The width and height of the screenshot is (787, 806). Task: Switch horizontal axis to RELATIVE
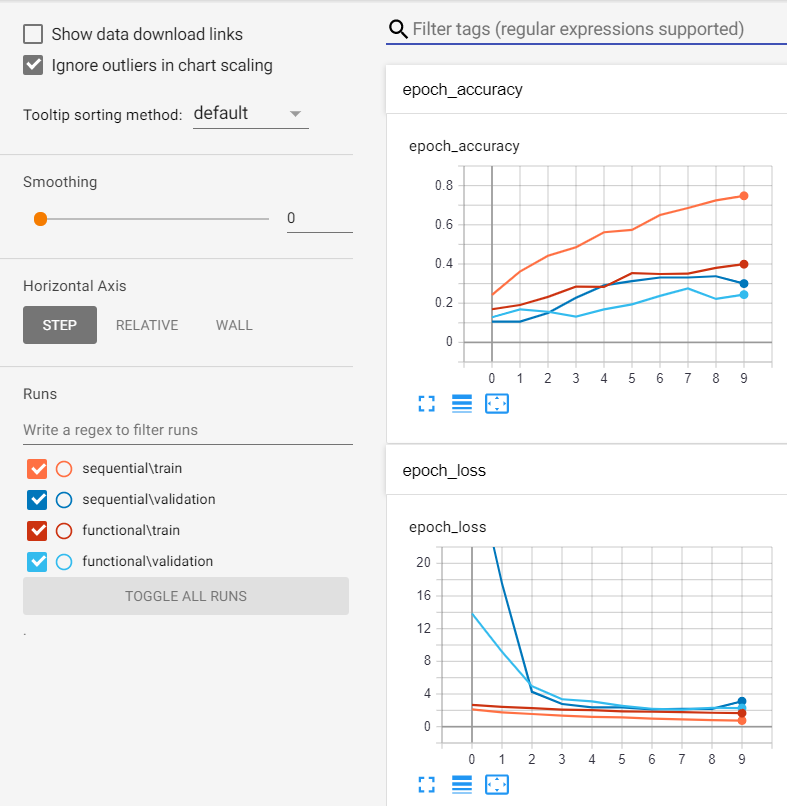pos(147,325)
